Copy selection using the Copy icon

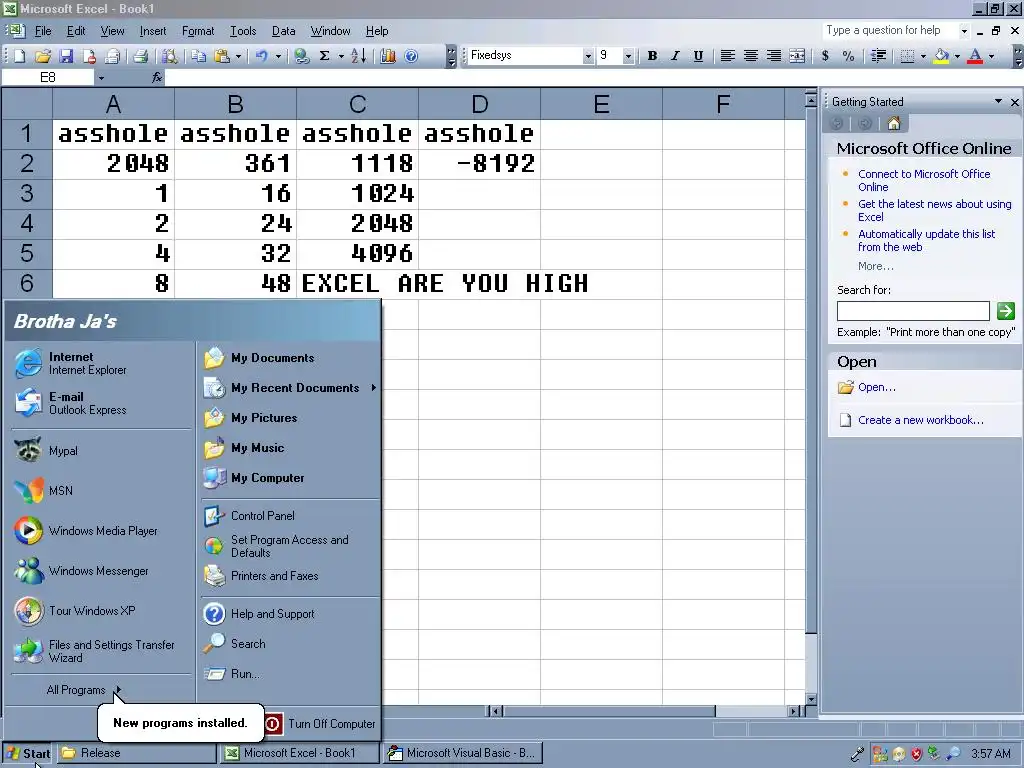tap(199, 56)
